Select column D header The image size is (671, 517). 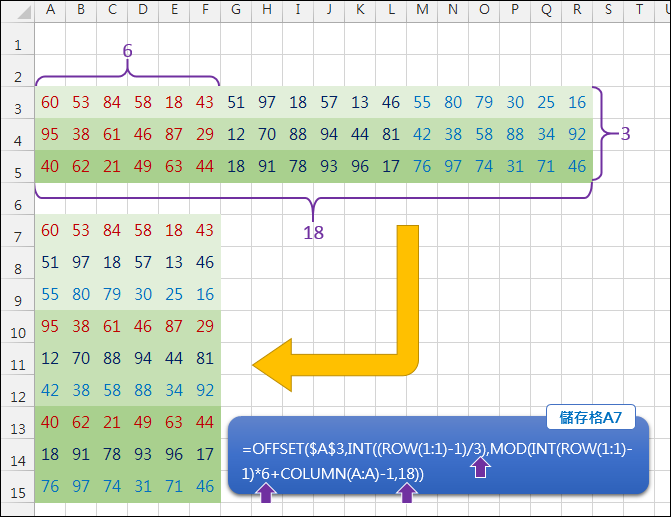point(143,10)
